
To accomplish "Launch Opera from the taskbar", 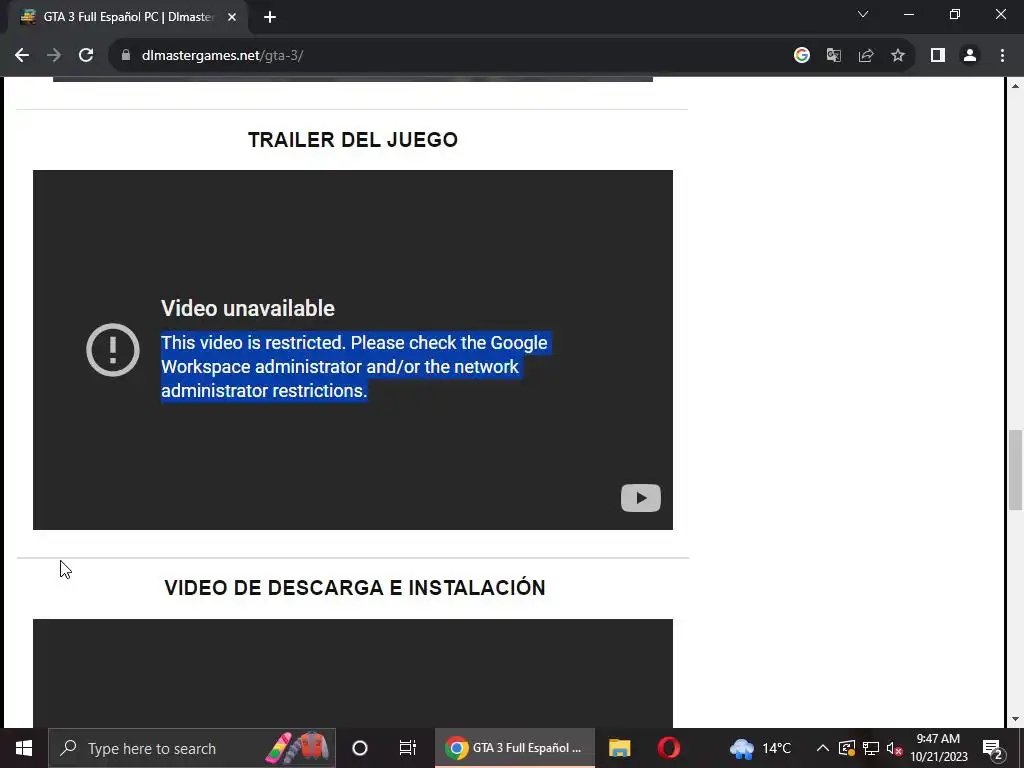I will (668, 748).
